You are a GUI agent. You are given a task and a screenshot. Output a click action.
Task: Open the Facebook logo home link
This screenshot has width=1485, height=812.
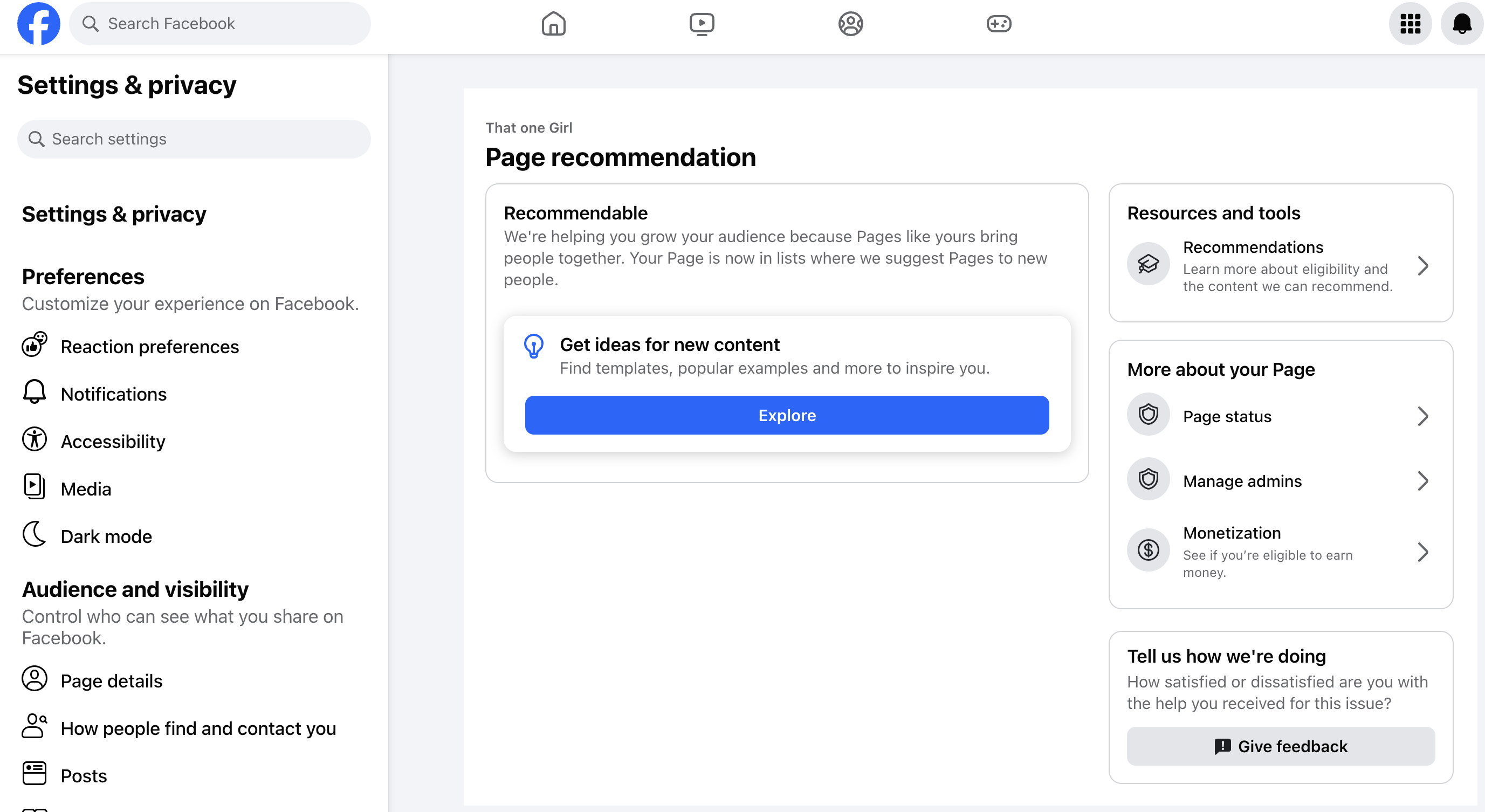39,24
